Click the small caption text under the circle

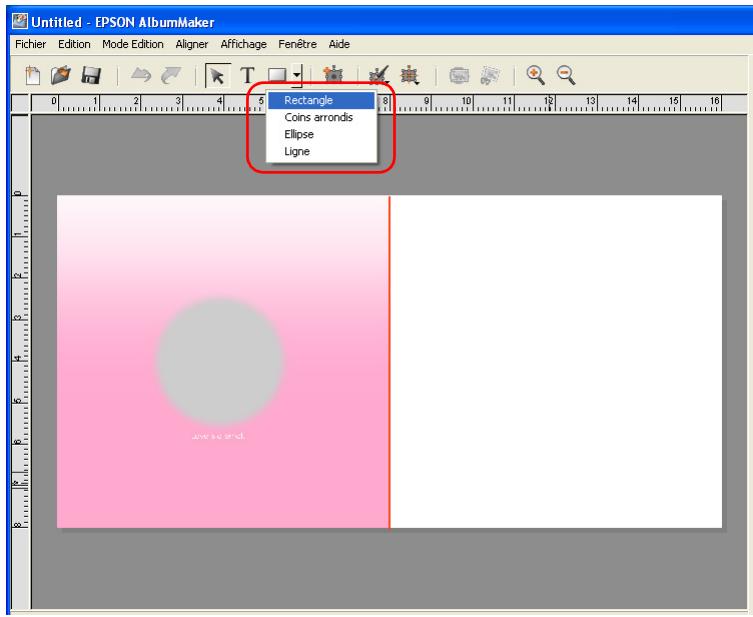point(219,436)
